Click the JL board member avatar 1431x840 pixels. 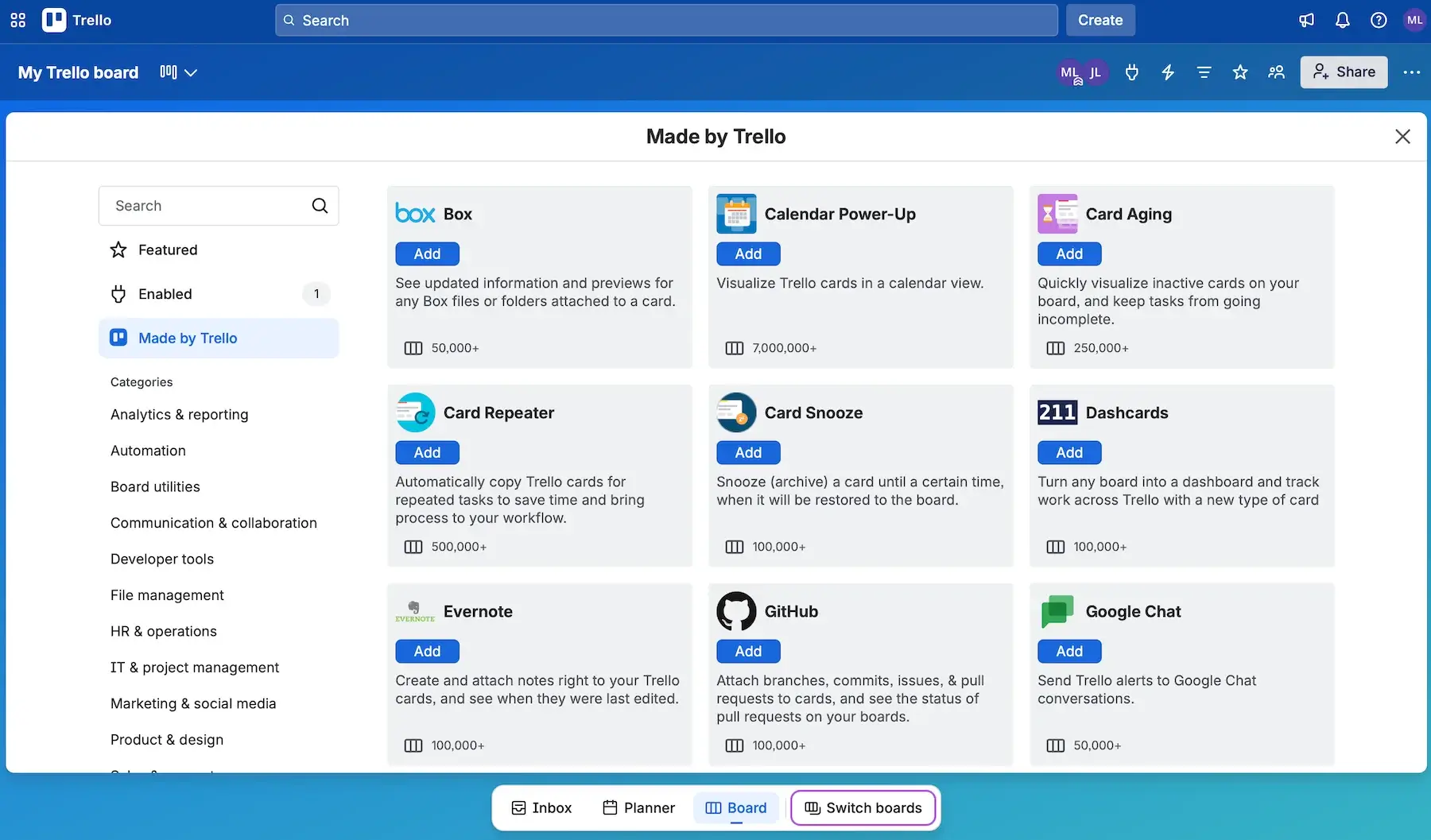(1096, 72)
